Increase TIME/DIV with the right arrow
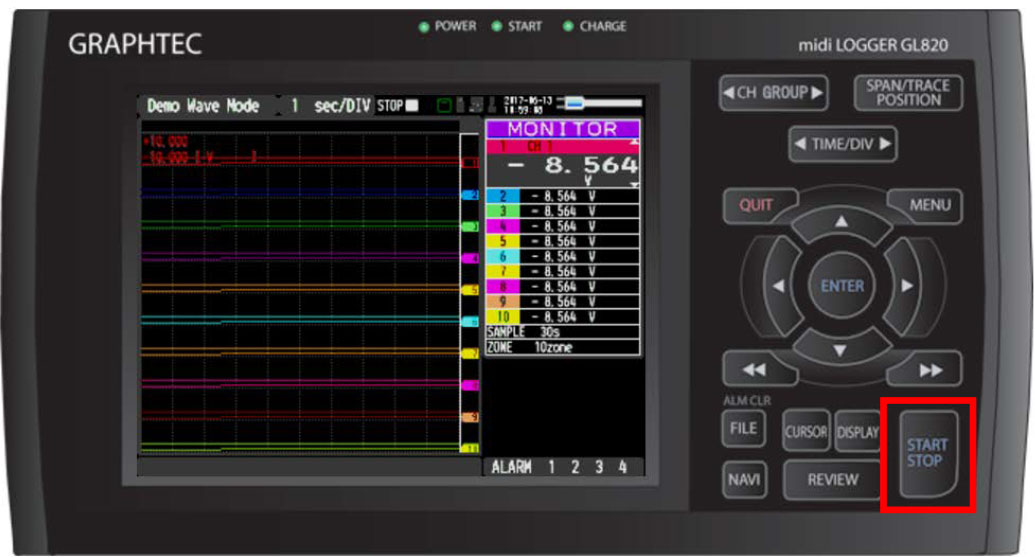This screenshot has height=557, width=1035. coord(885,144)
